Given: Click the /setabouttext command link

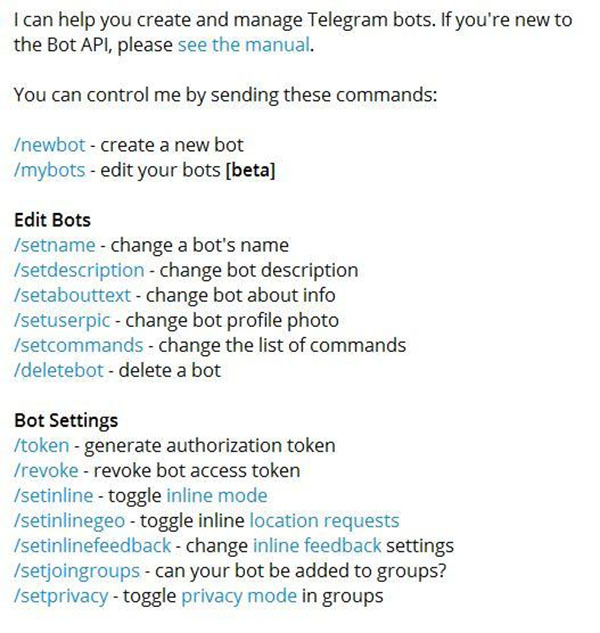Looking at the screenshot, I should point(72,295).
